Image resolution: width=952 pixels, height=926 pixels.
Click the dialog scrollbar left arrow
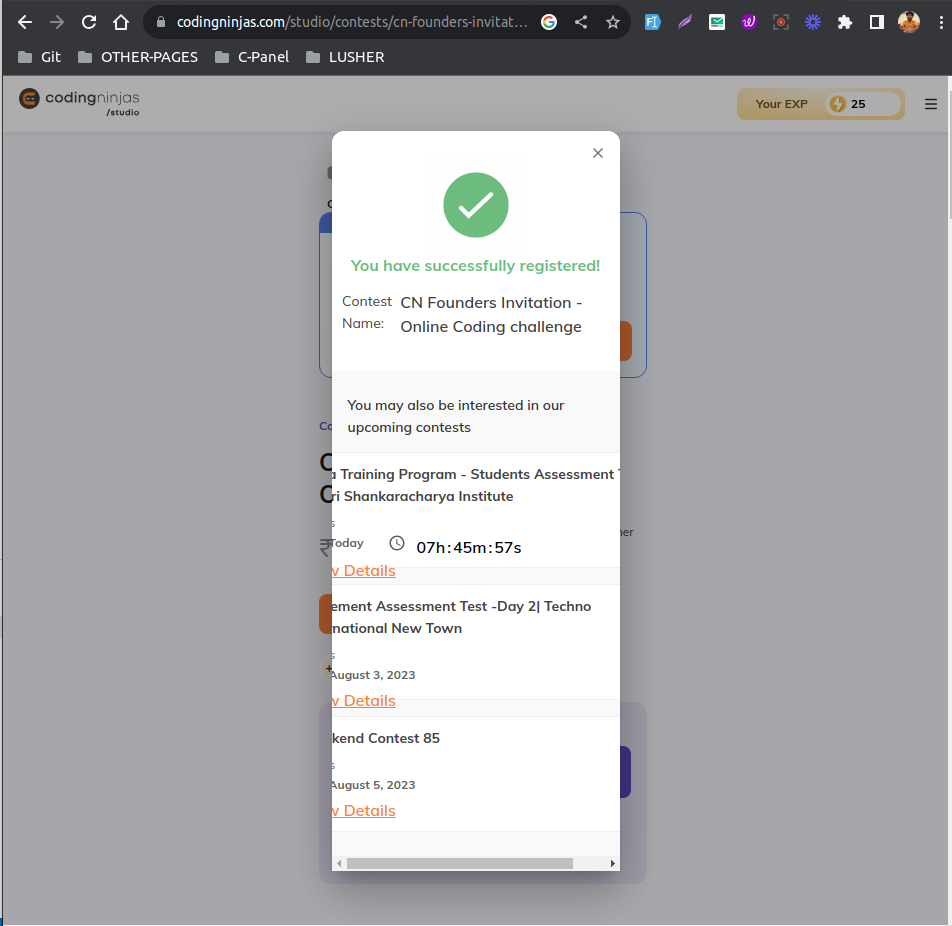pos(339,863)
